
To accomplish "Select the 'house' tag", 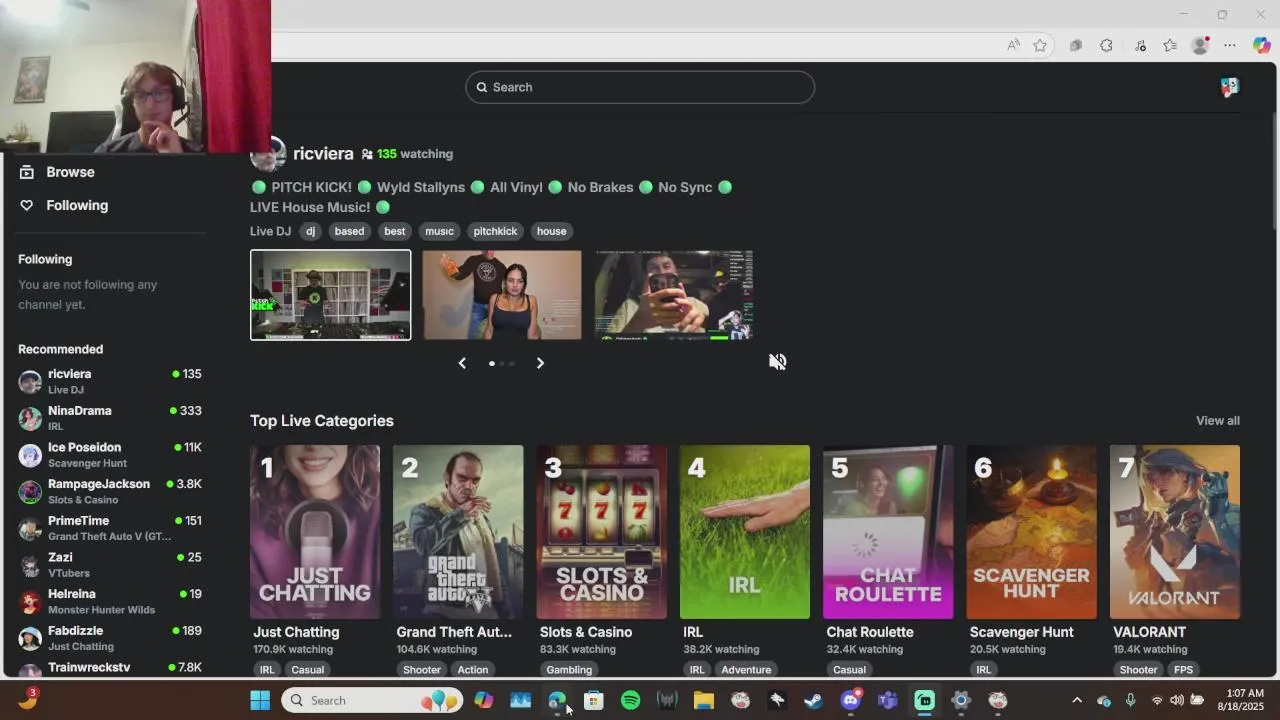I will 551,231.
